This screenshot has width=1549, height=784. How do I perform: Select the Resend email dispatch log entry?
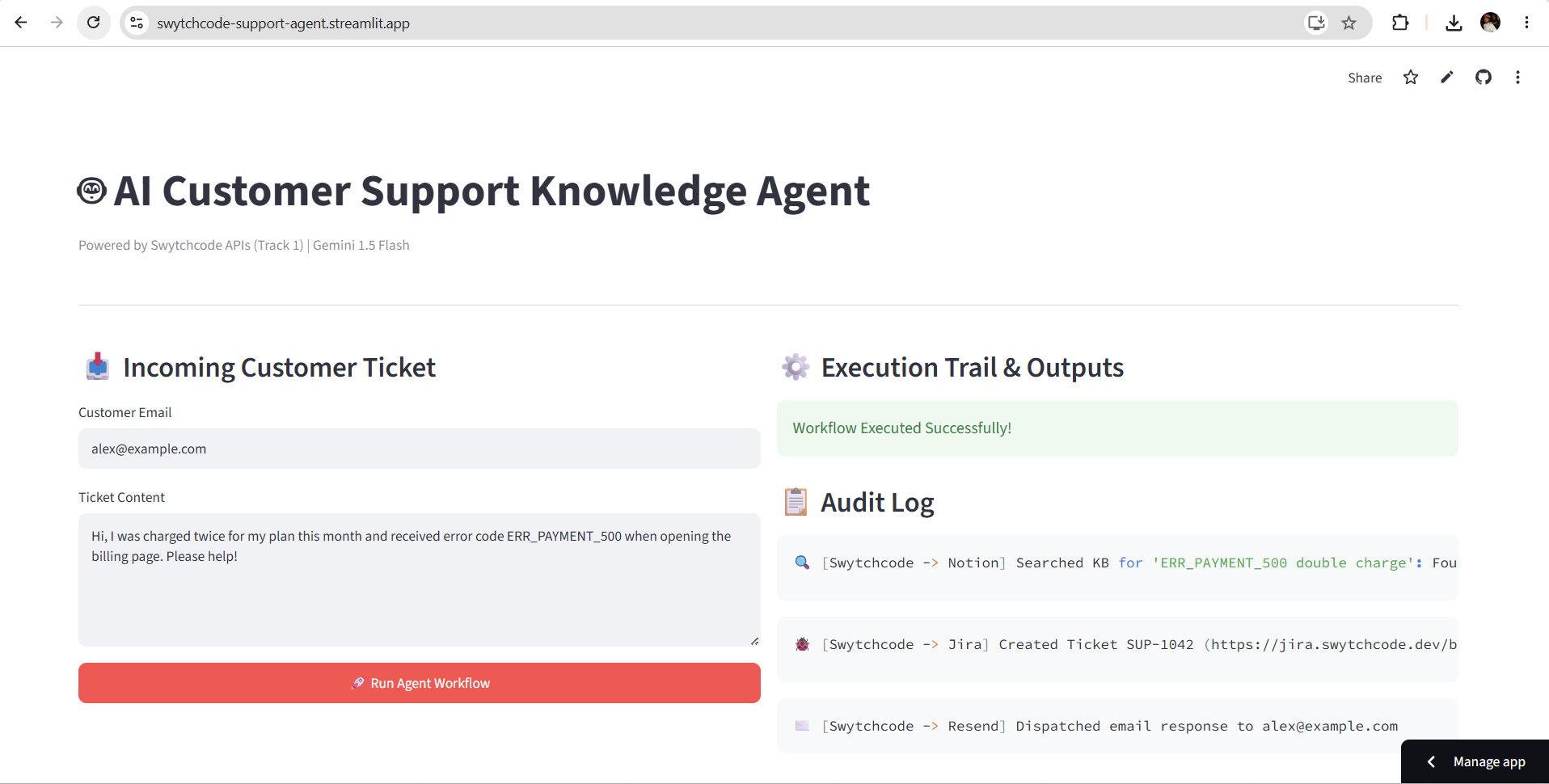tap(1117, 726)
